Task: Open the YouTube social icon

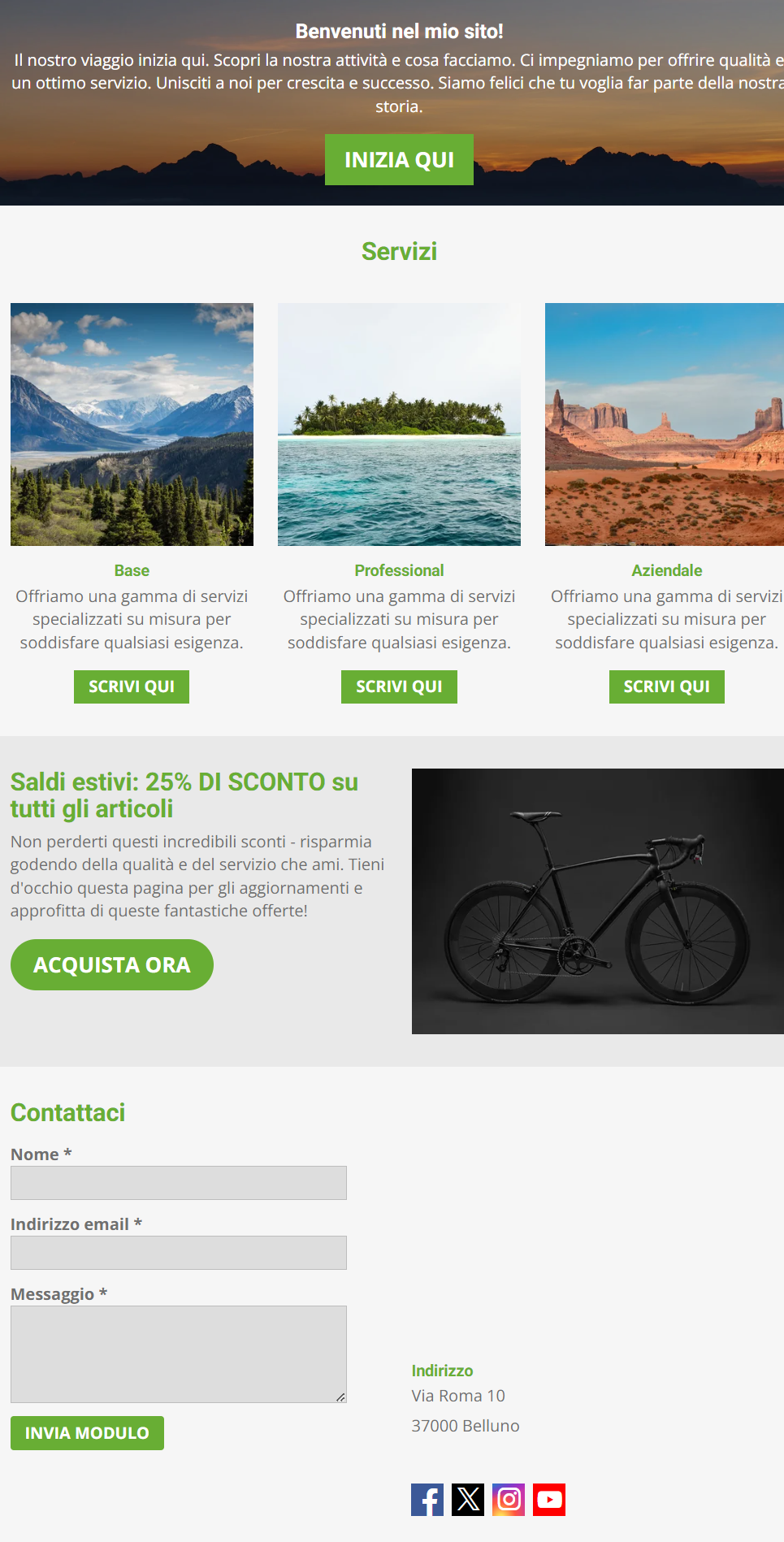Action: coord(549,1500)
